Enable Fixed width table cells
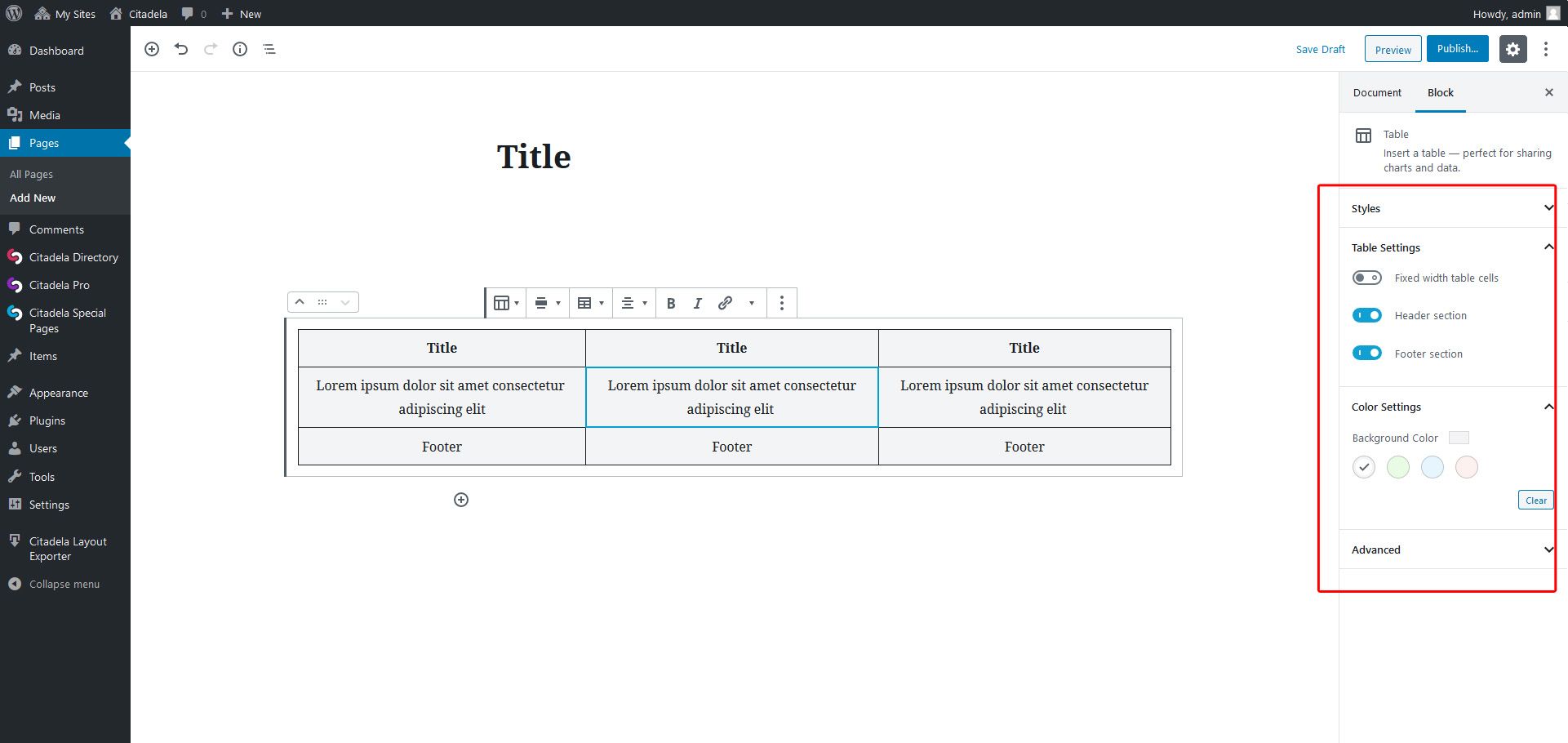 pyautogui.click(x=1366, y=278)
